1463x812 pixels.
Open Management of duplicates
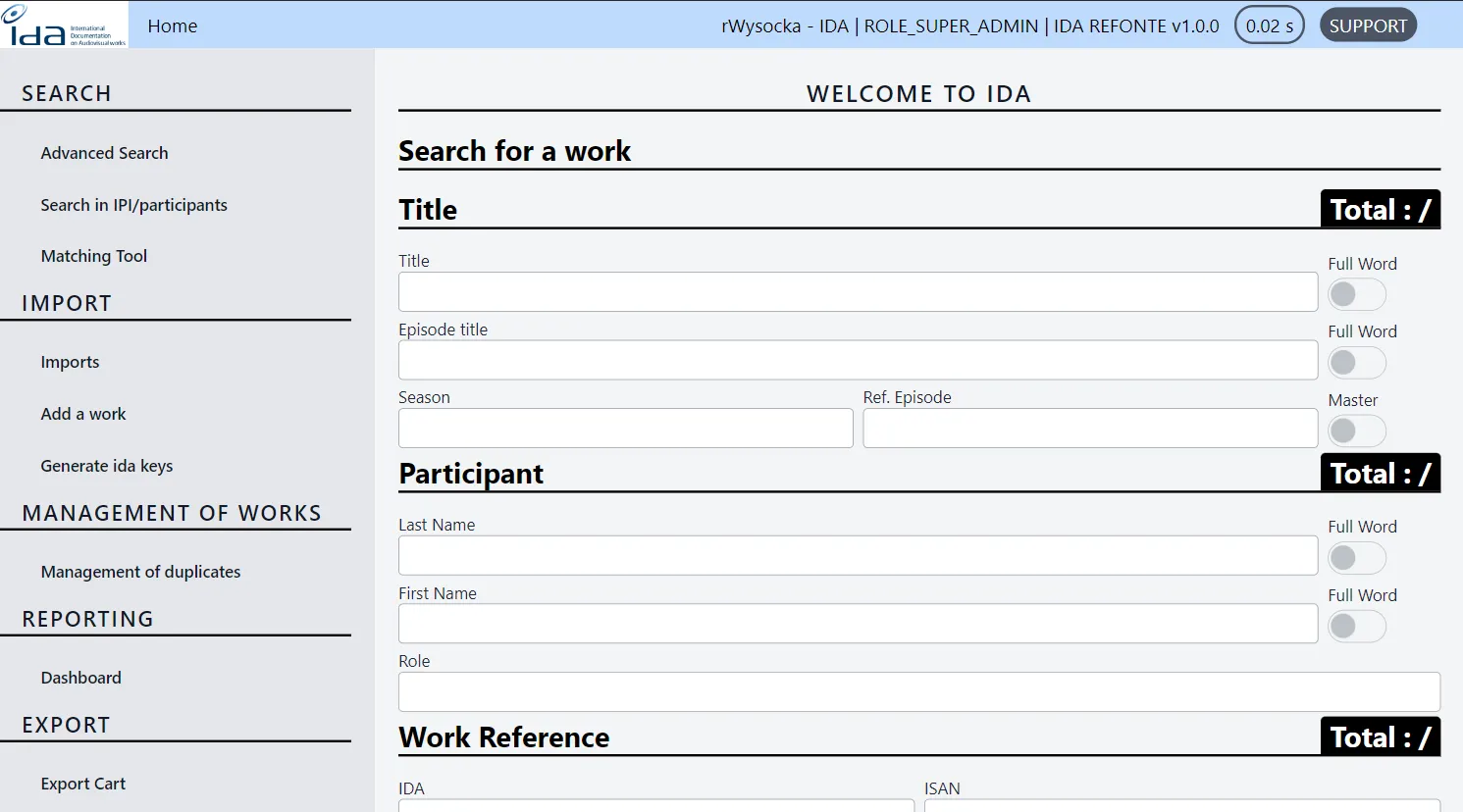[x=140, y=572]
